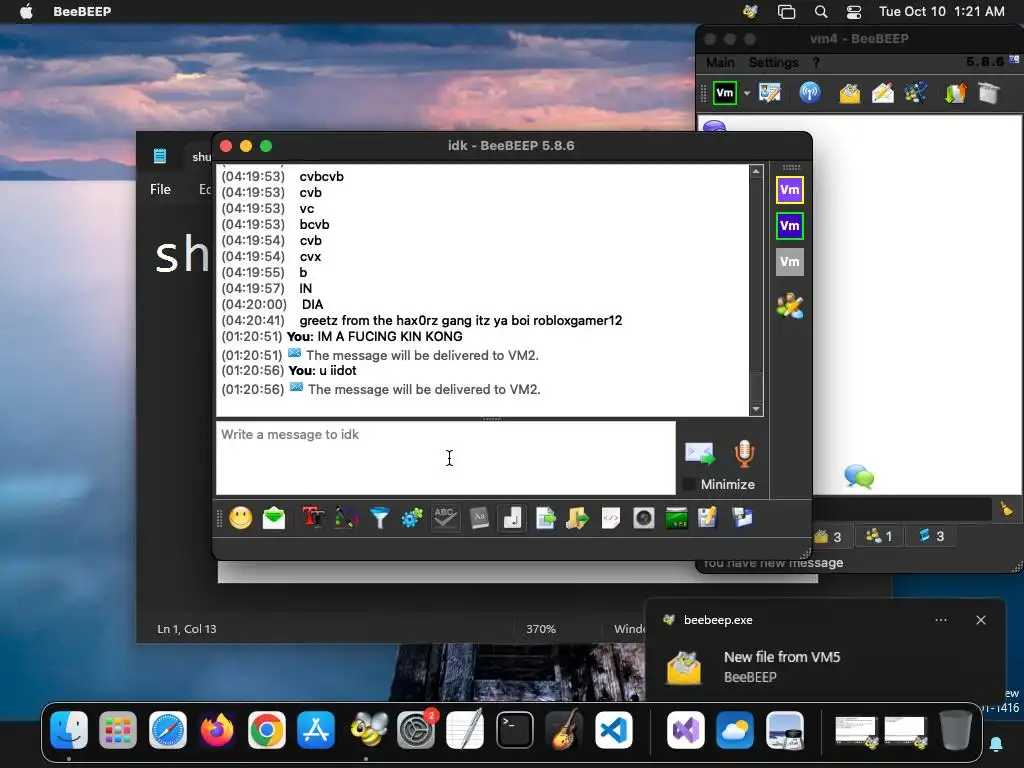The width and height of the screenshot is (1024, 768).
Task: Switch to the vm4 blue-icon tab showing 3
Action: point(932,536)
